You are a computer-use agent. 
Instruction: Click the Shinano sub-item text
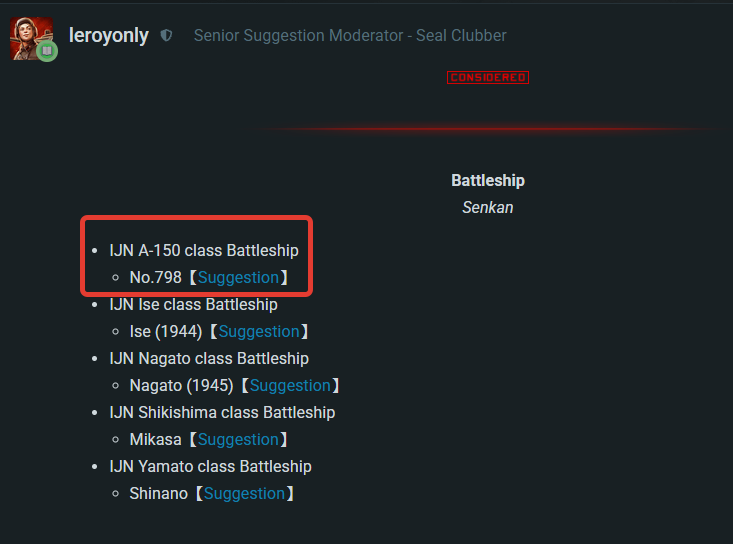tap(158, 494)
